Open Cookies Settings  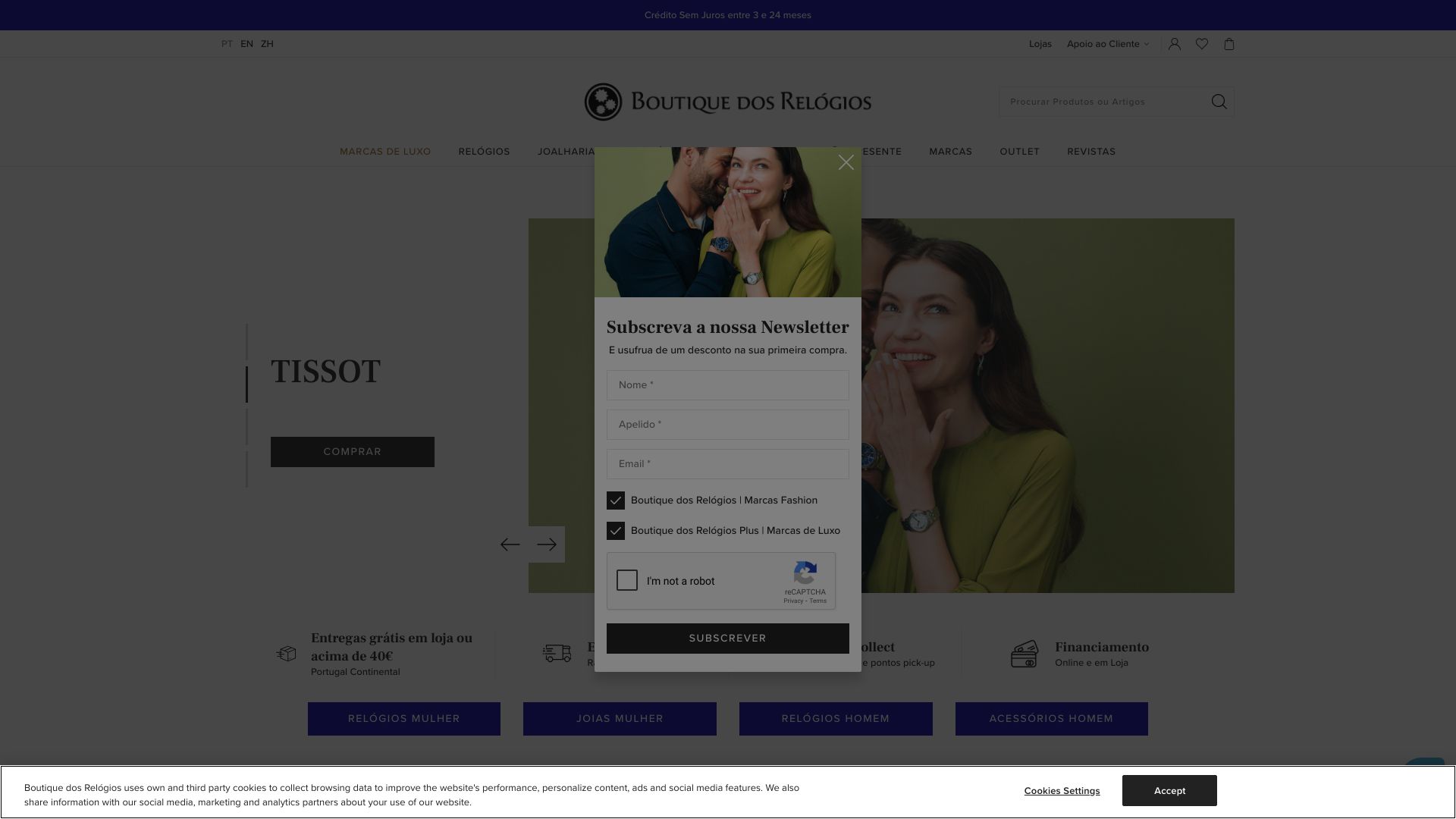pyautogui.click(x=1062, y=791)
